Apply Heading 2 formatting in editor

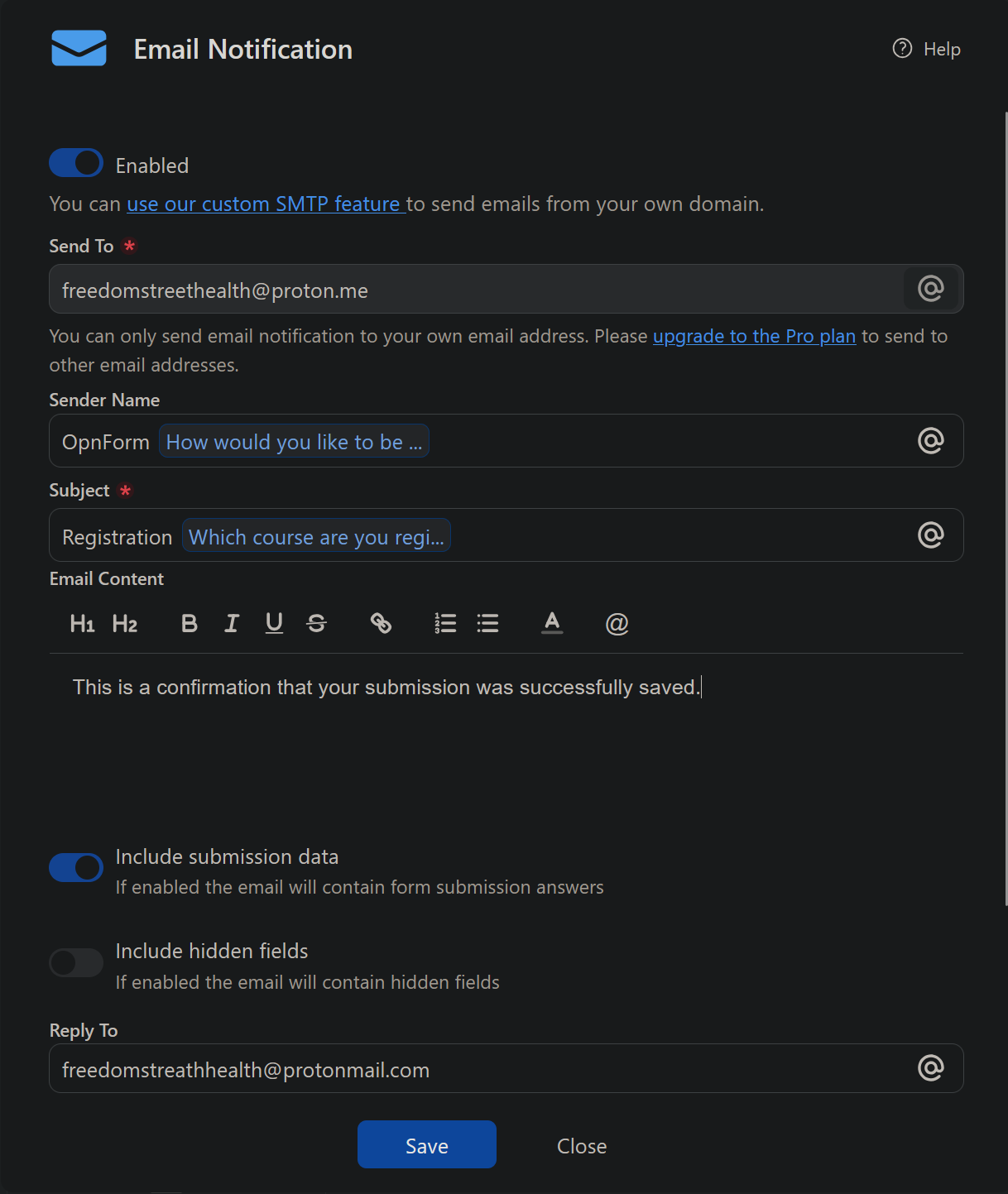125,623
